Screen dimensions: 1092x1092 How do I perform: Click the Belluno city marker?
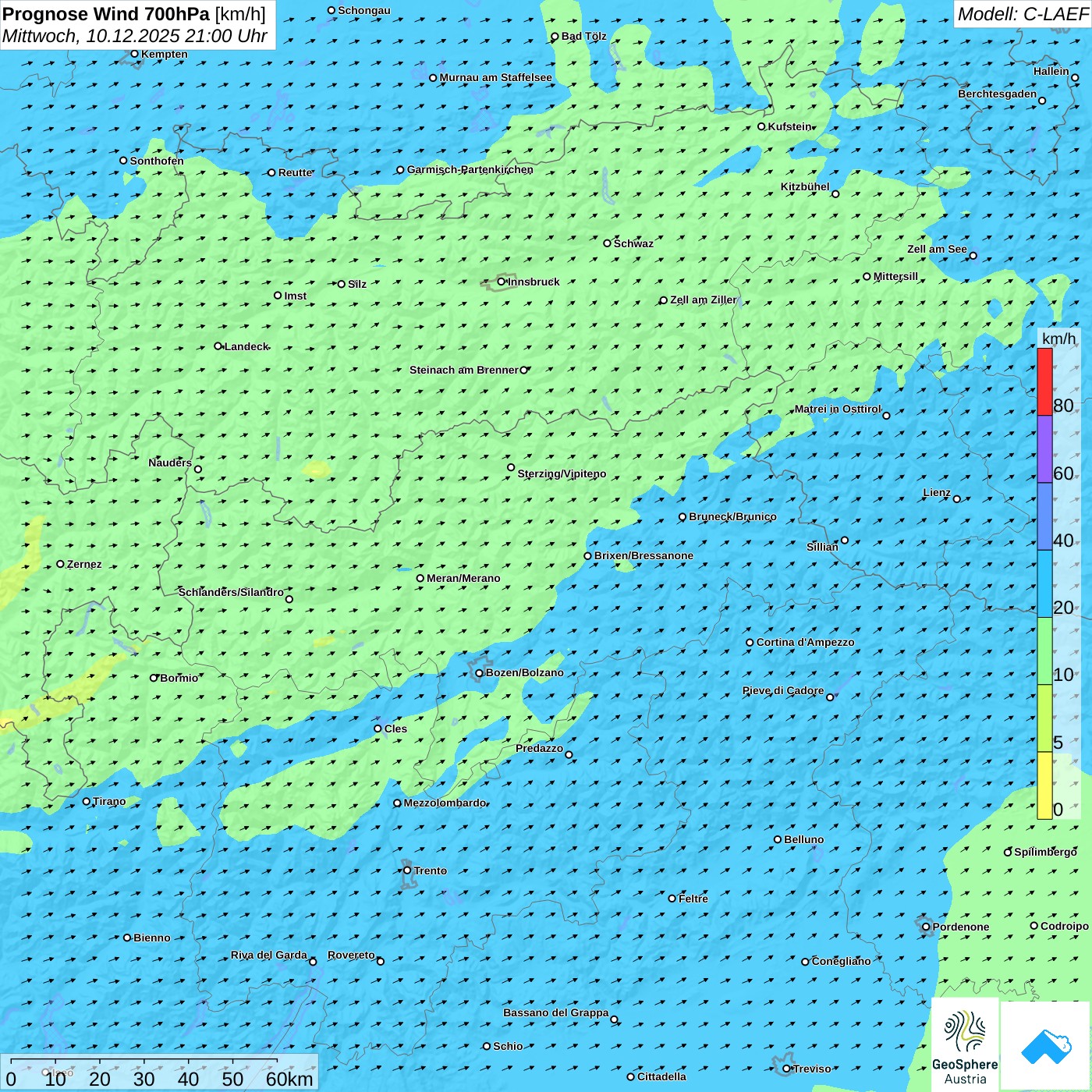coord(778,839)
